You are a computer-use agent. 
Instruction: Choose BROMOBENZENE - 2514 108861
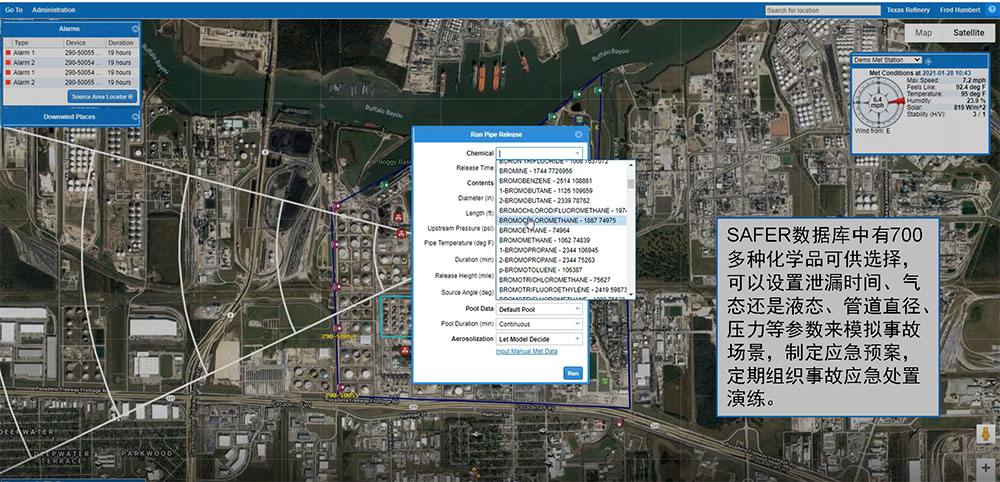point(561,181)
